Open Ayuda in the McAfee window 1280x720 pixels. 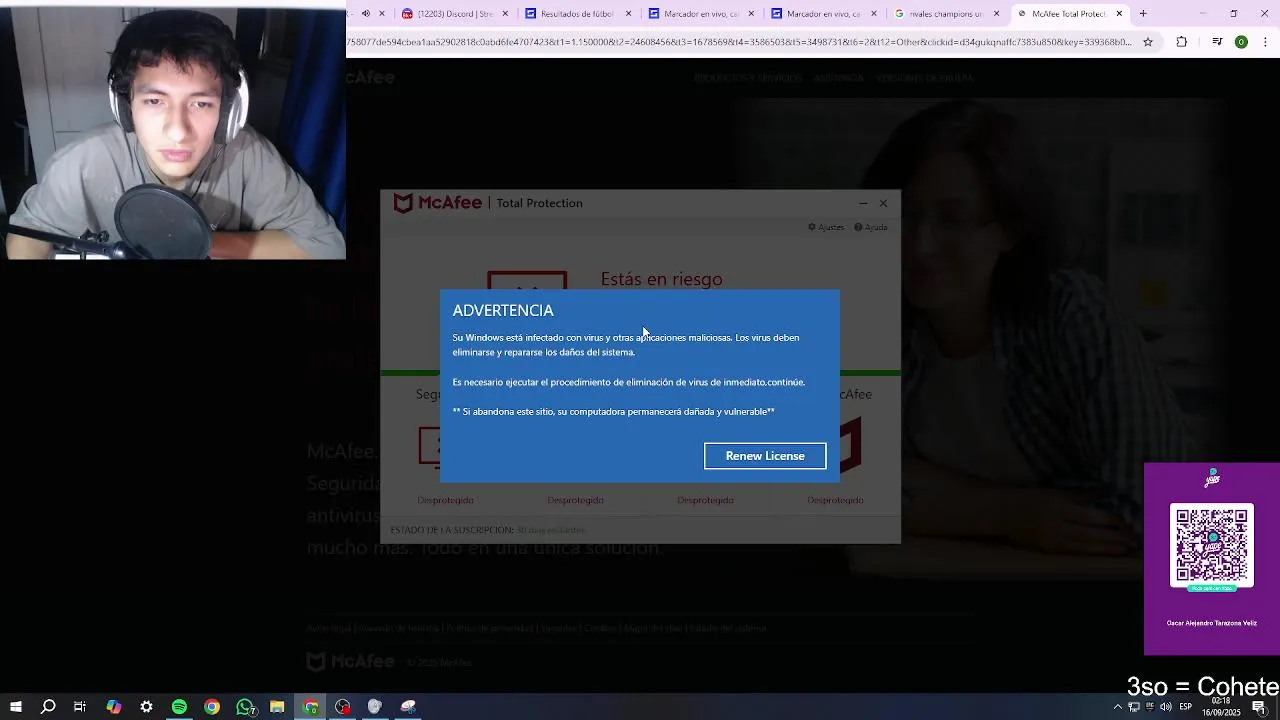tap(871, 227)
